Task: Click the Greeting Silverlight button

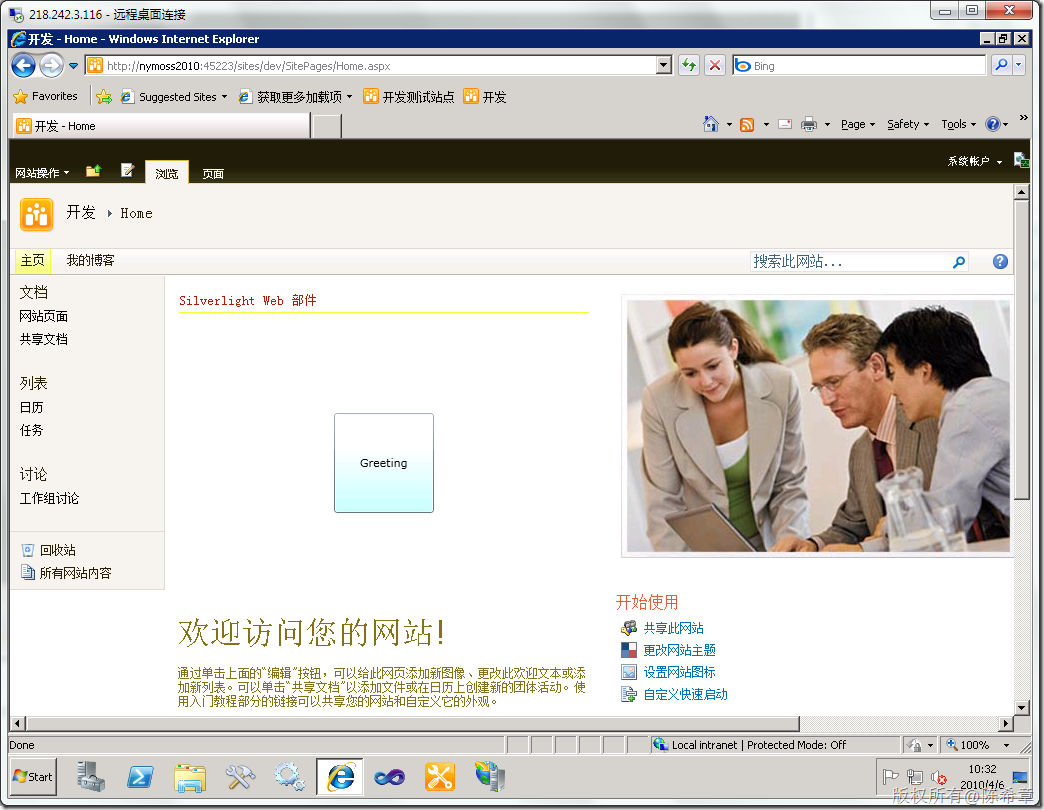Action: [x=384, y=463]
